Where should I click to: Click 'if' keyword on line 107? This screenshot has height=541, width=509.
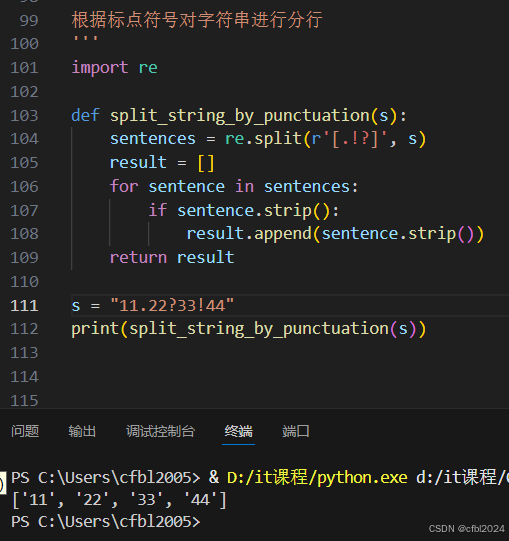(158, 210)
